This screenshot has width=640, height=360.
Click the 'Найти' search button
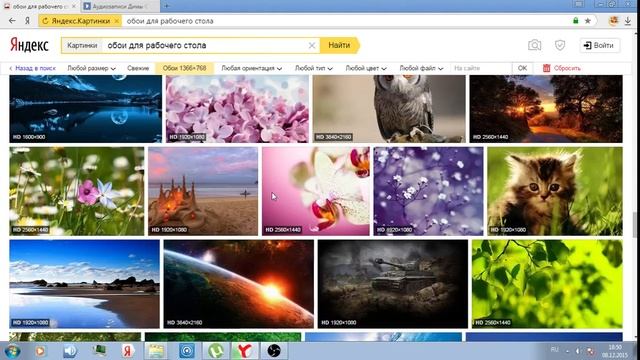point(340,45)
